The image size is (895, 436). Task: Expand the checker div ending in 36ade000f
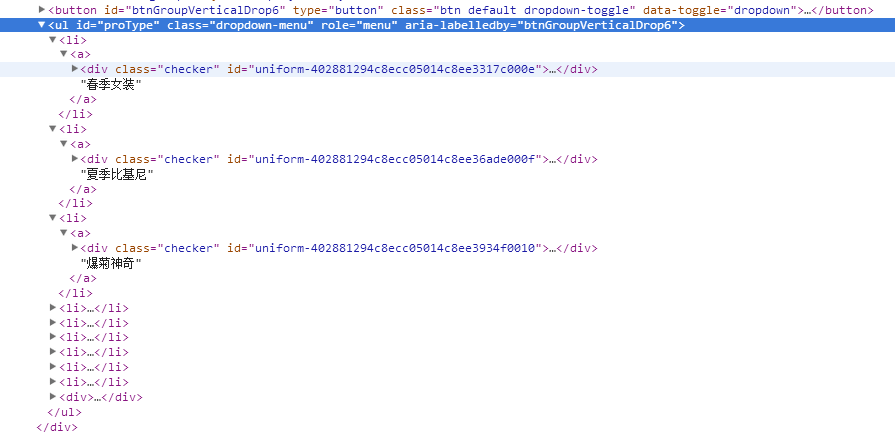tap(75, 158)
